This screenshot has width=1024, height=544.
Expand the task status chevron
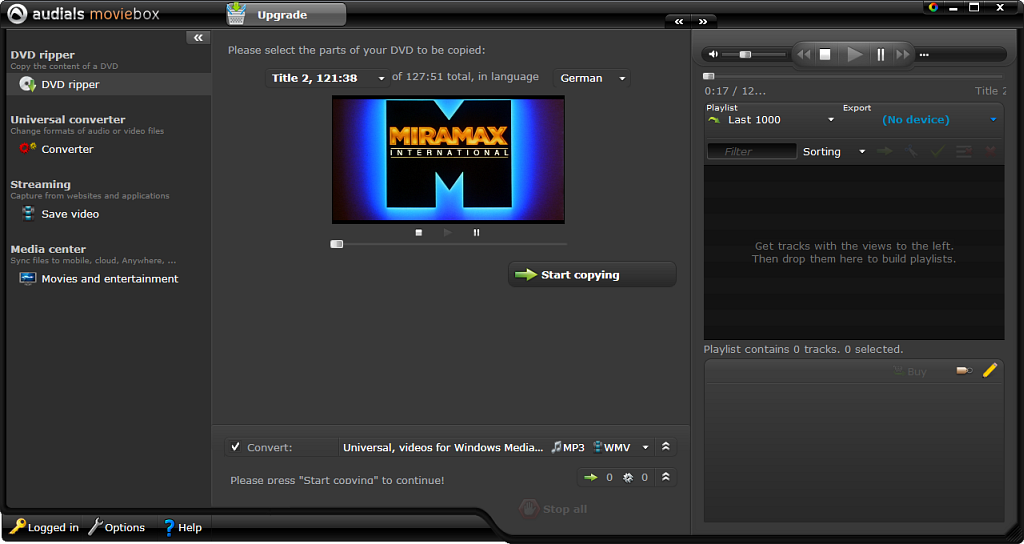(665, 477)
